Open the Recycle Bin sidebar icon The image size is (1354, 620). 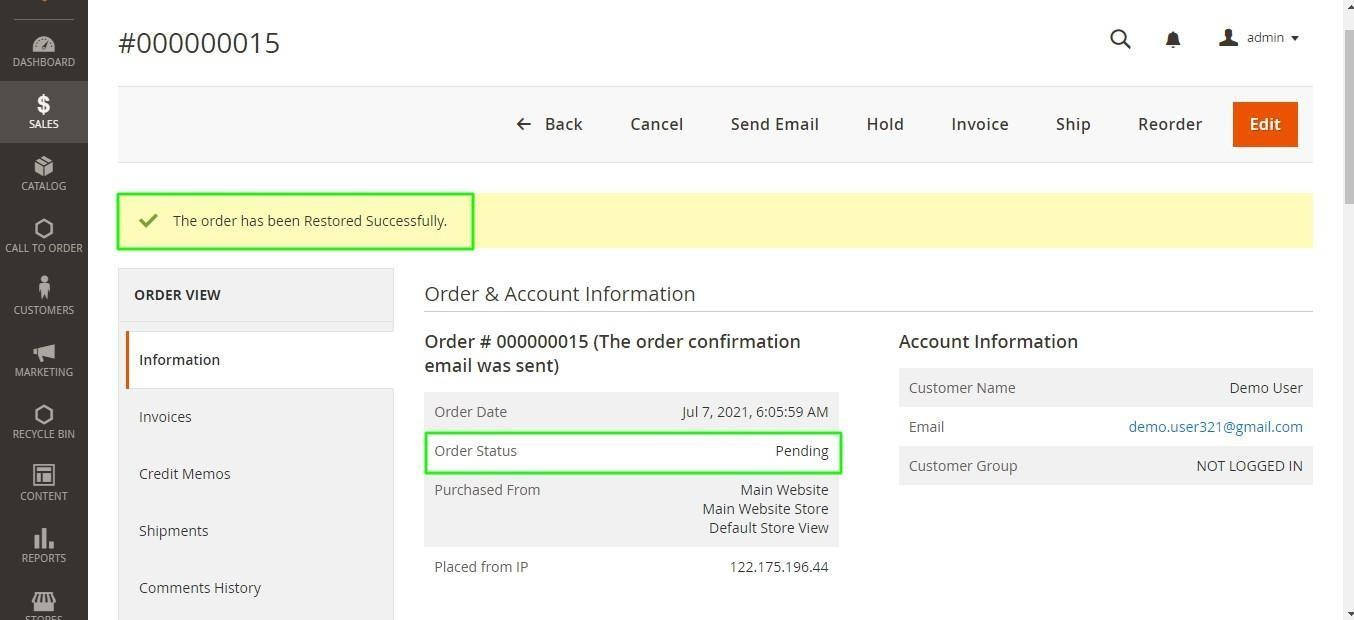pos(43,421)
